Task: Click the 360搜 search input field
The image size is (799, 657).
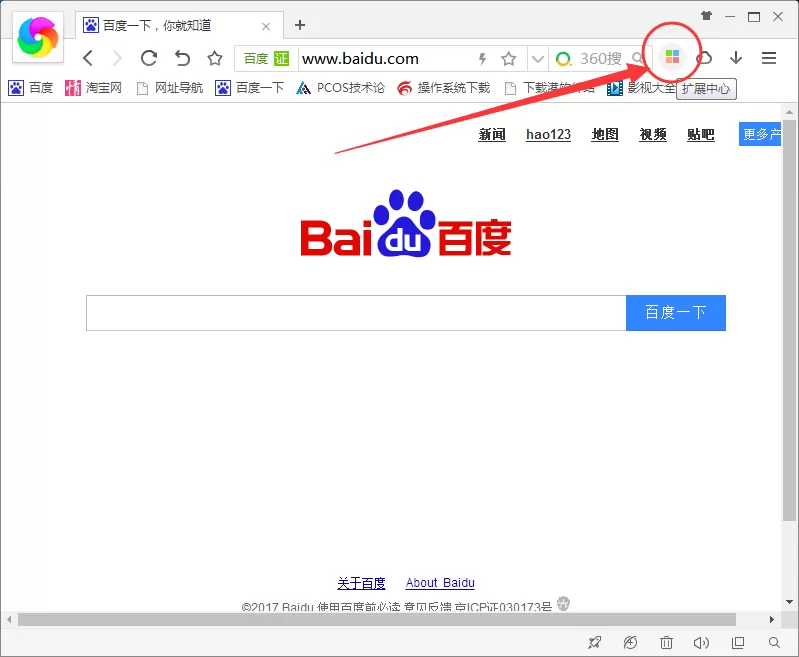Action: (601, 59)
